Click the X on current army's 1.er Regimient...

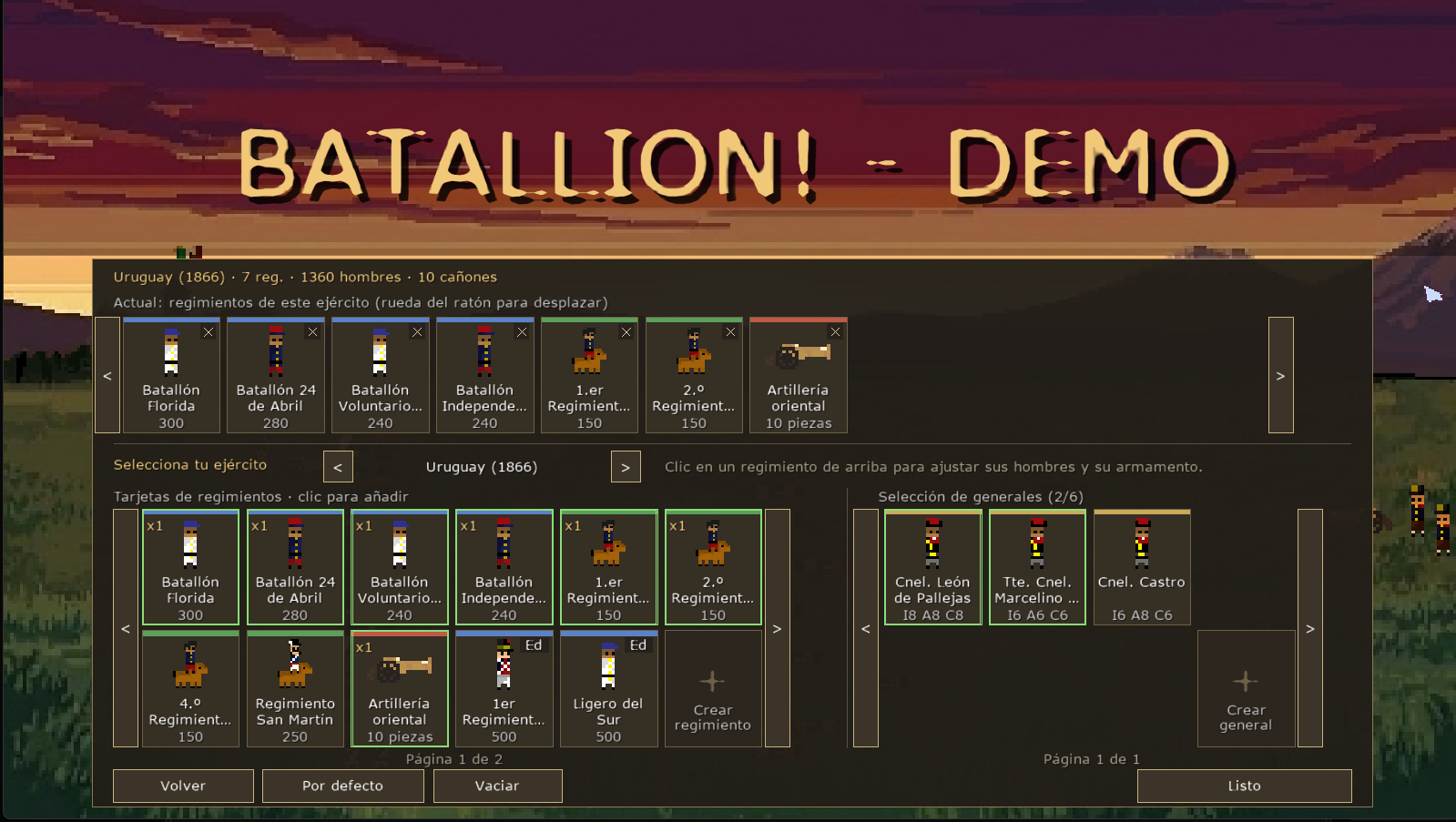[626, 332]
